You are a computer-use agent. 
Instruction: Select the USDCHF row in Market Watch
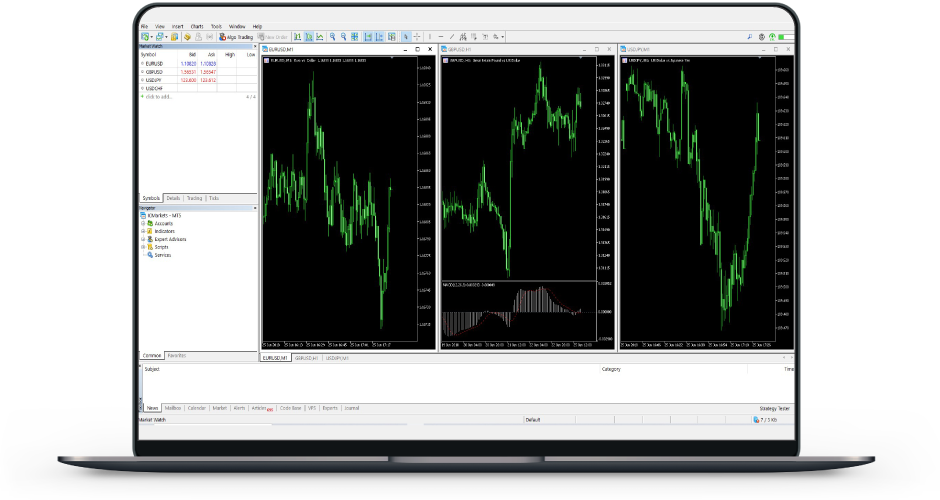[x=198, y=88]
